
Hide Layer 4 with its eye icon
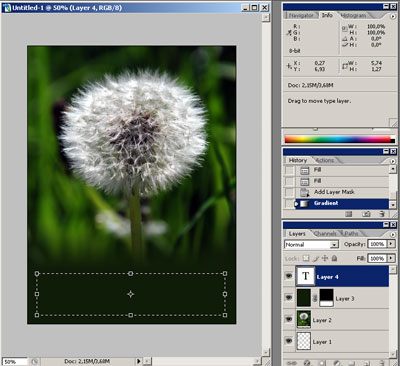(x=289, y=276)
